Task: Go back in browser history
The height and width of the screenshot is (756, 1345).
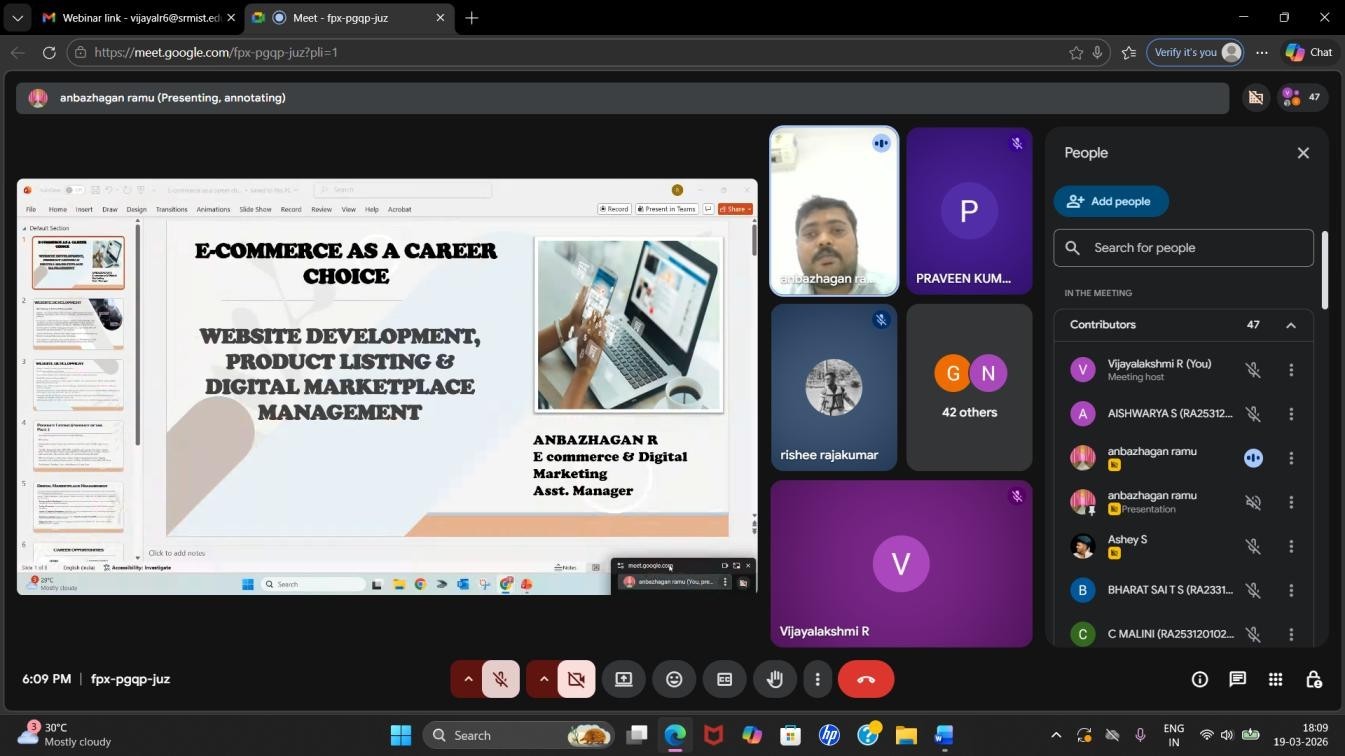Action: point(17,52)
